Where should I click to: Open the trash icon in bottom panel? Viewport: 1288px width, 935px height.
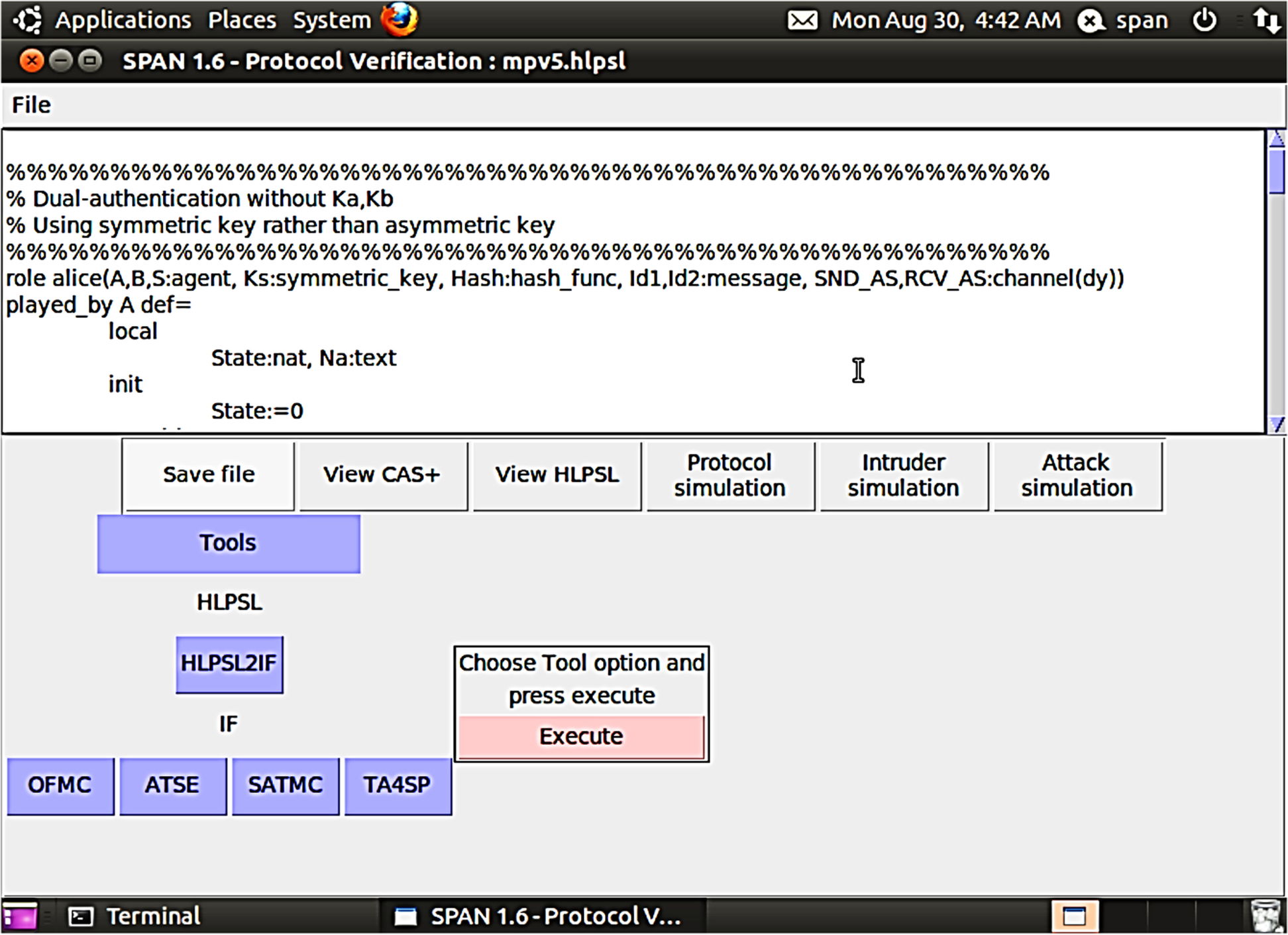(x=1266, y=916)
